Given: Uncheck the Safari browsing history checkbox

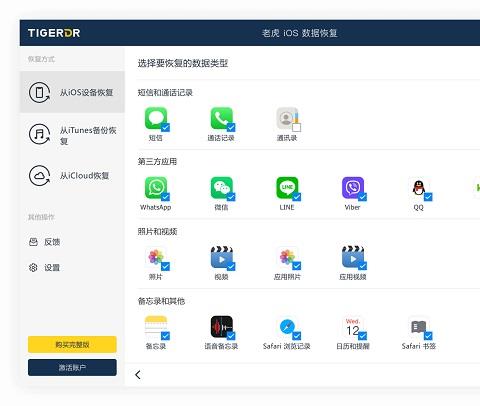Looking at the screenshot, I should [297, 336].
